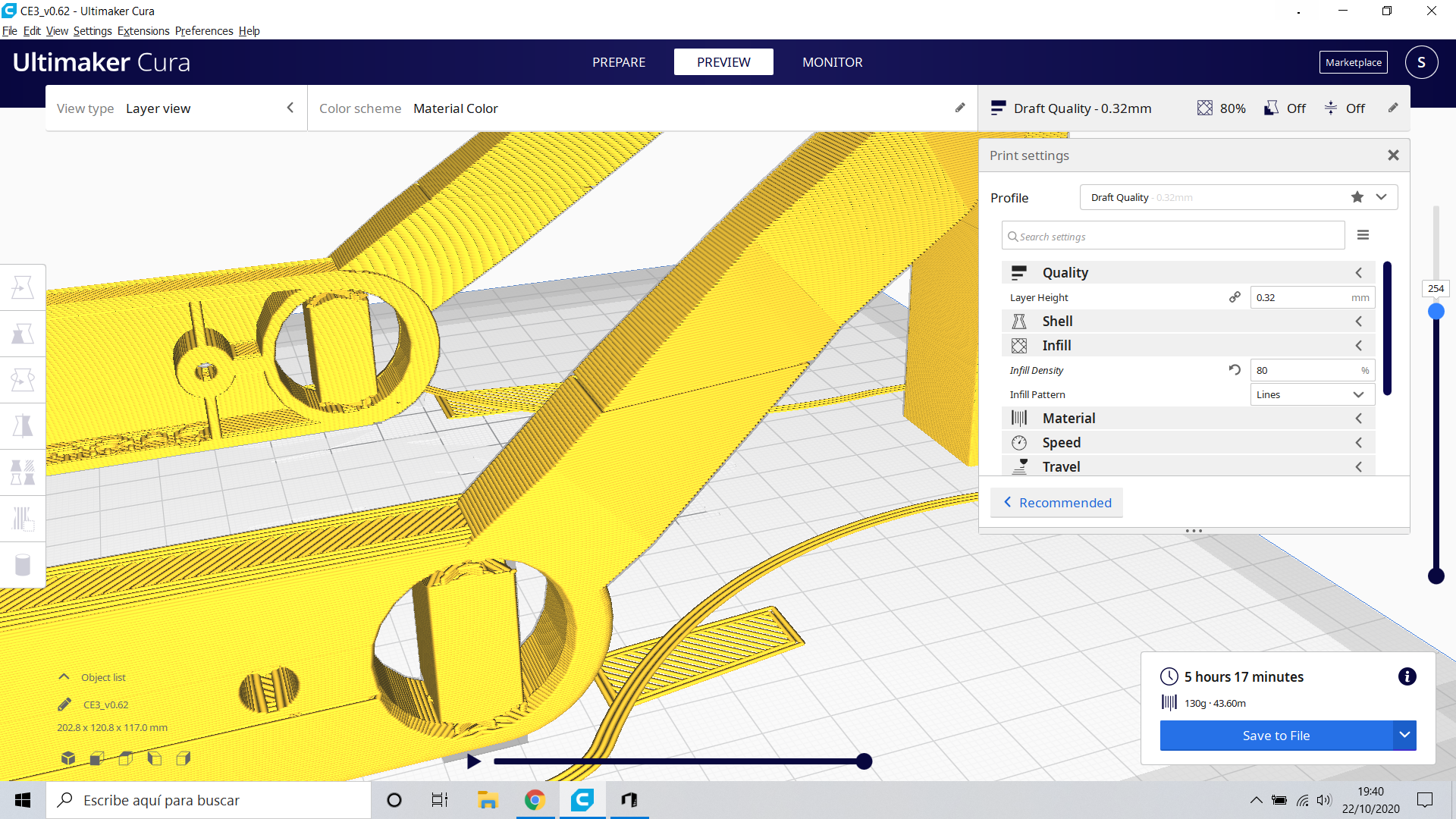Expand the Quality settings section
This screenshot has height=819, width=1456.
pos(1188,272)
